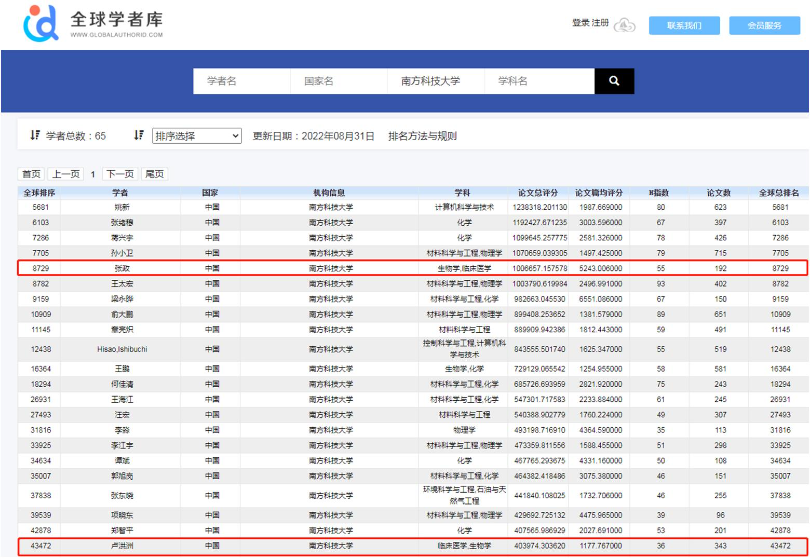
Task: Click sort icon before 排序选择 dropdown
Action: (139, 135)
